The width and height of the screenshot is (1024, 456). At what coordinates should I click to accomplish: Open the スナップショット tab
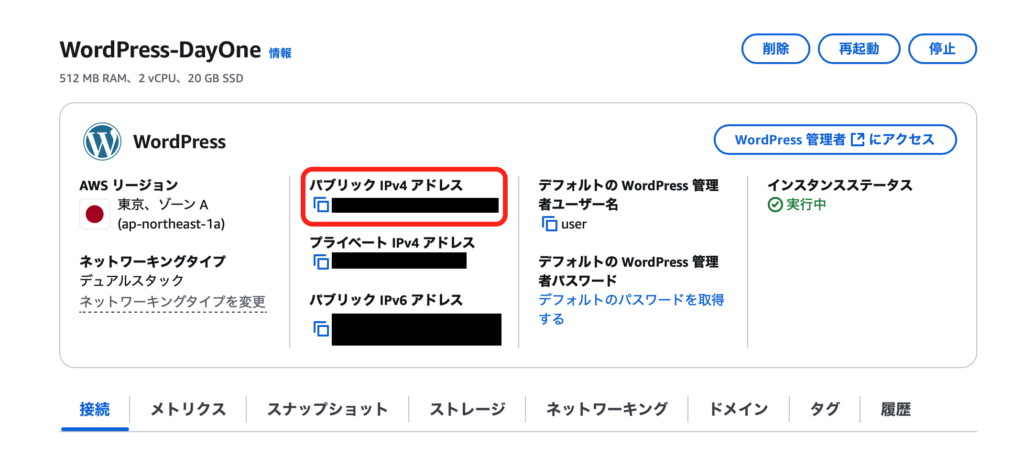327,410
